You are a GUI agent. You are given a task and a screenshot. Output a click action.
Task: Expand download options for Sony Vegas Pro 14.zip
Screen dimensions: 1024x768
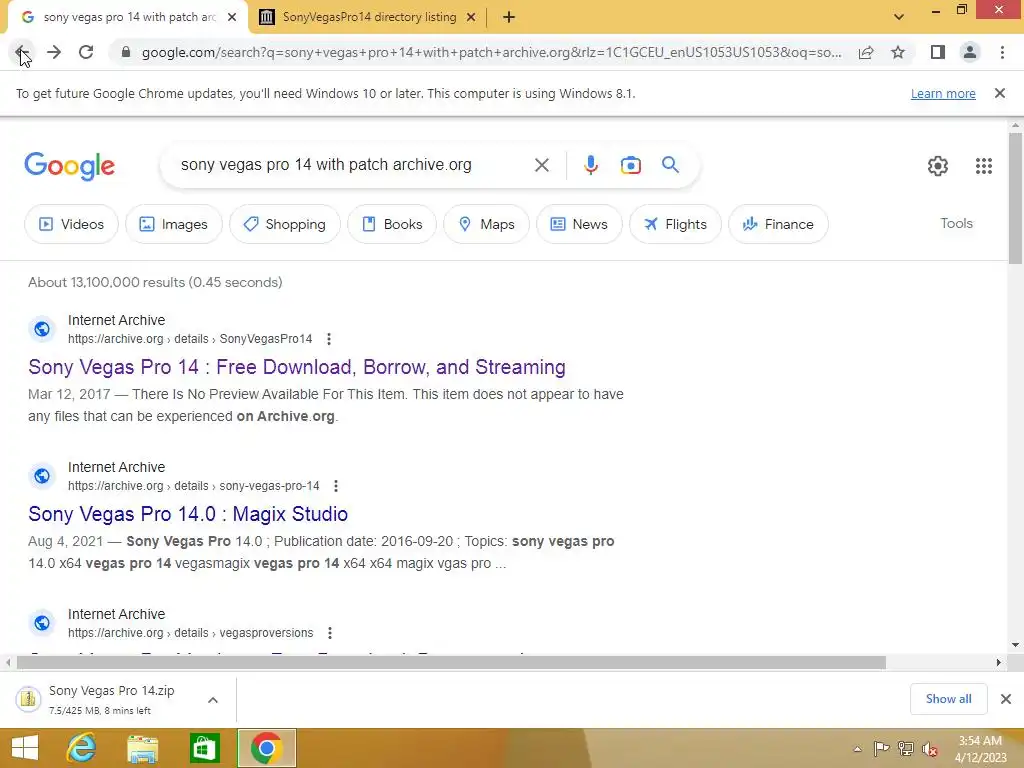coord(213,699)
